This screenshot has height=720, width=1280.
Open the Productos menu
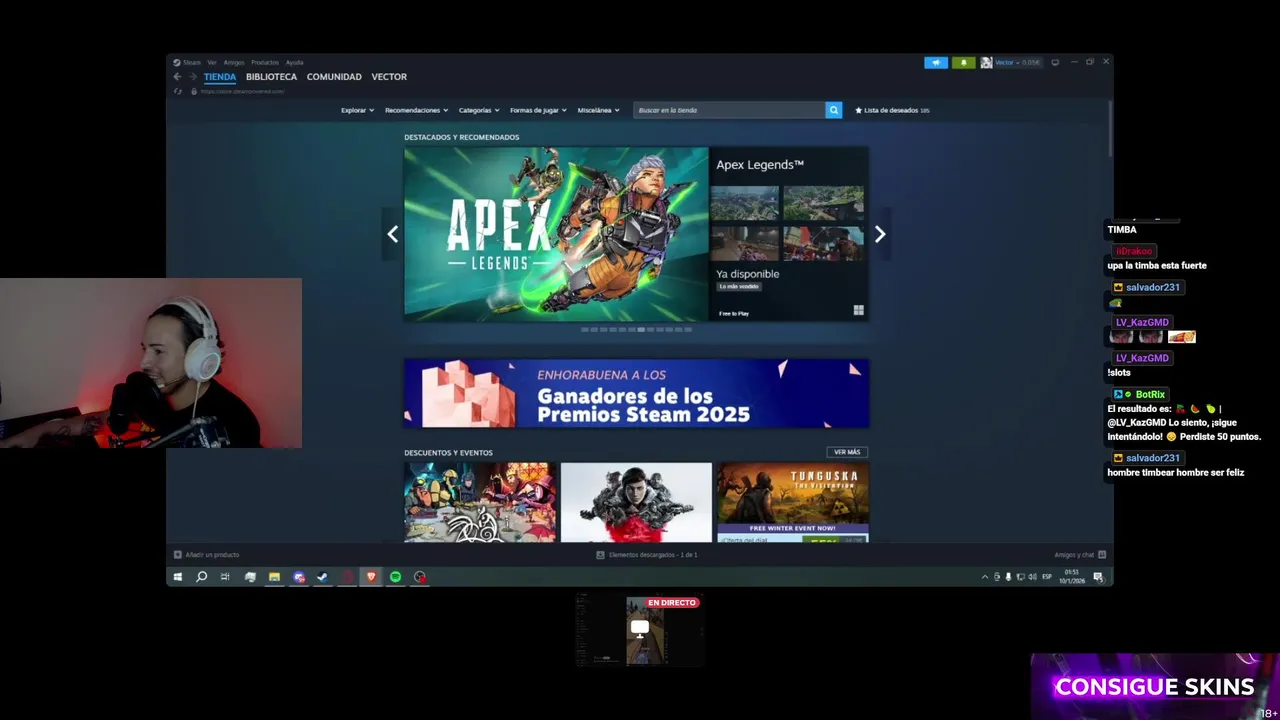[x=265, y=62]
